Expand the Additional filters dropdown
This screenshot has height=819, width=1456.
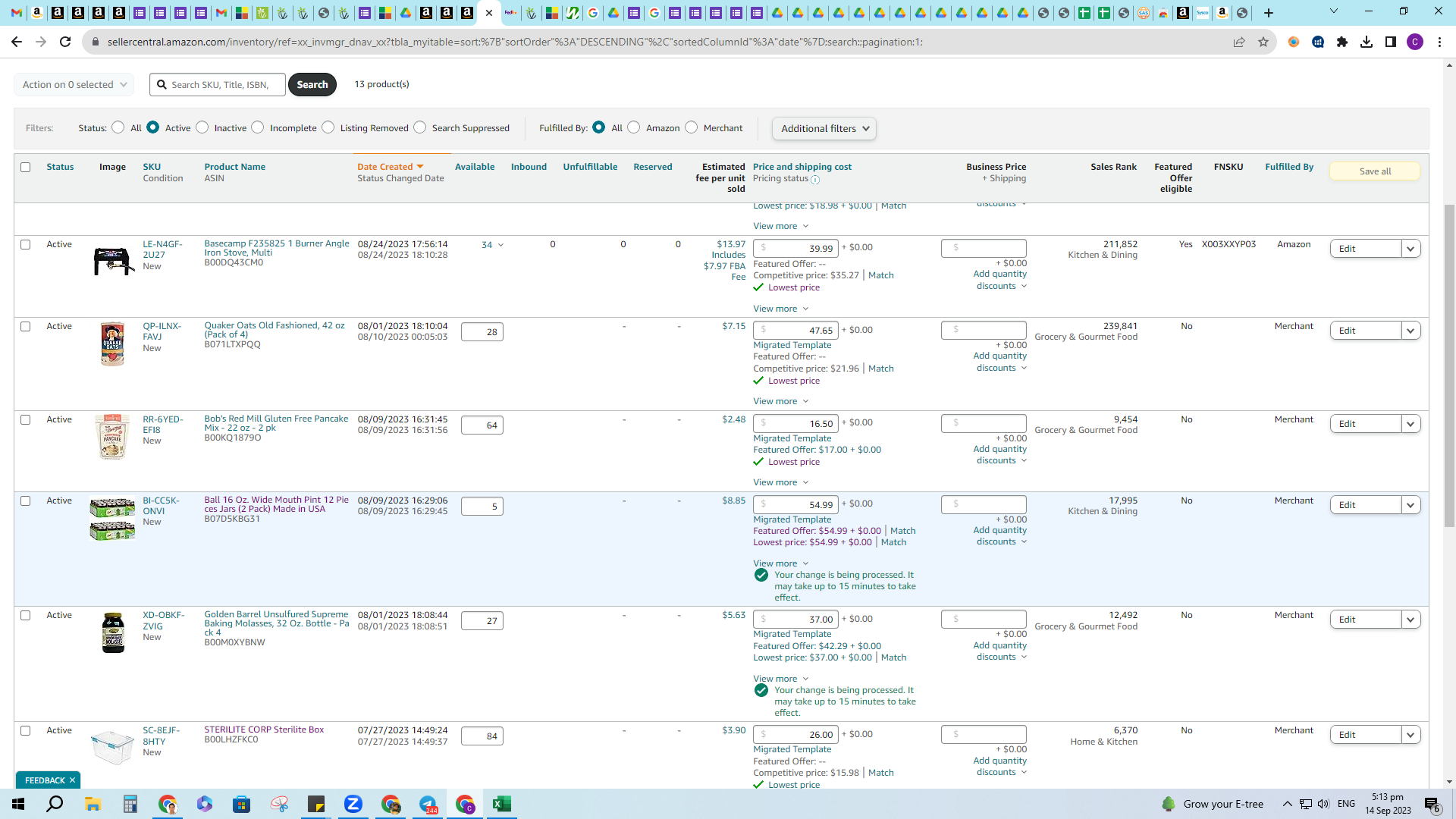(824, 129)
